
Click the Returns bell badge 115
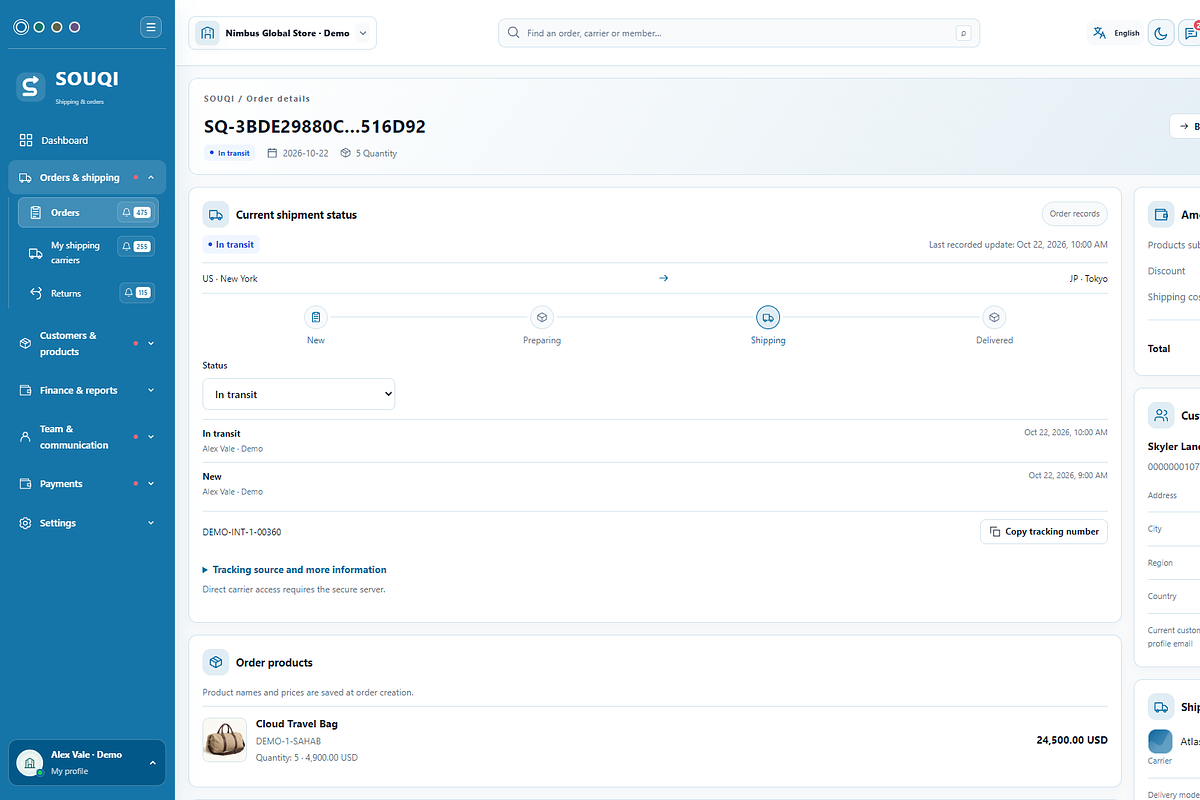136,293
